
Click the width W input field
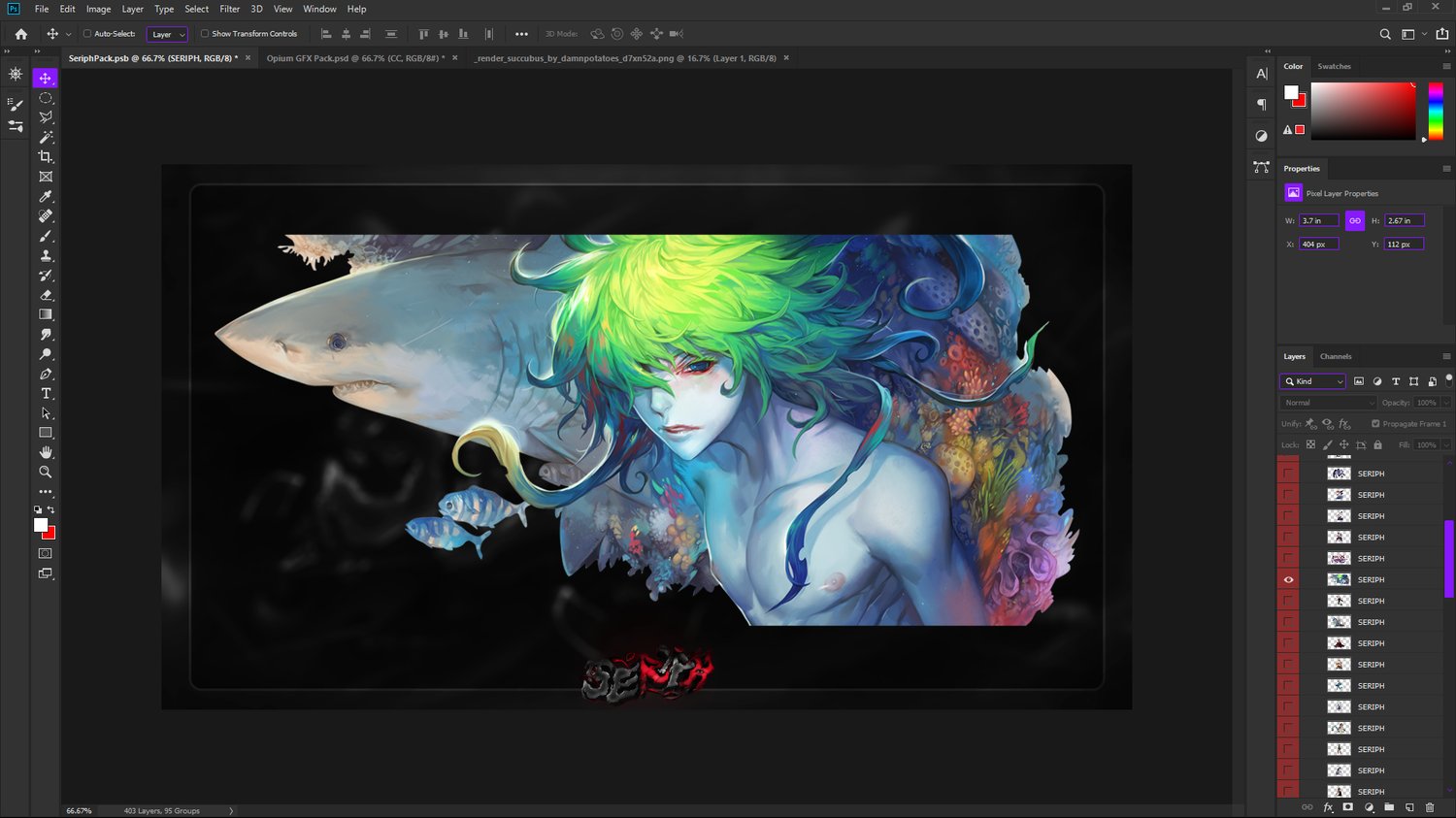point(1319,220)
